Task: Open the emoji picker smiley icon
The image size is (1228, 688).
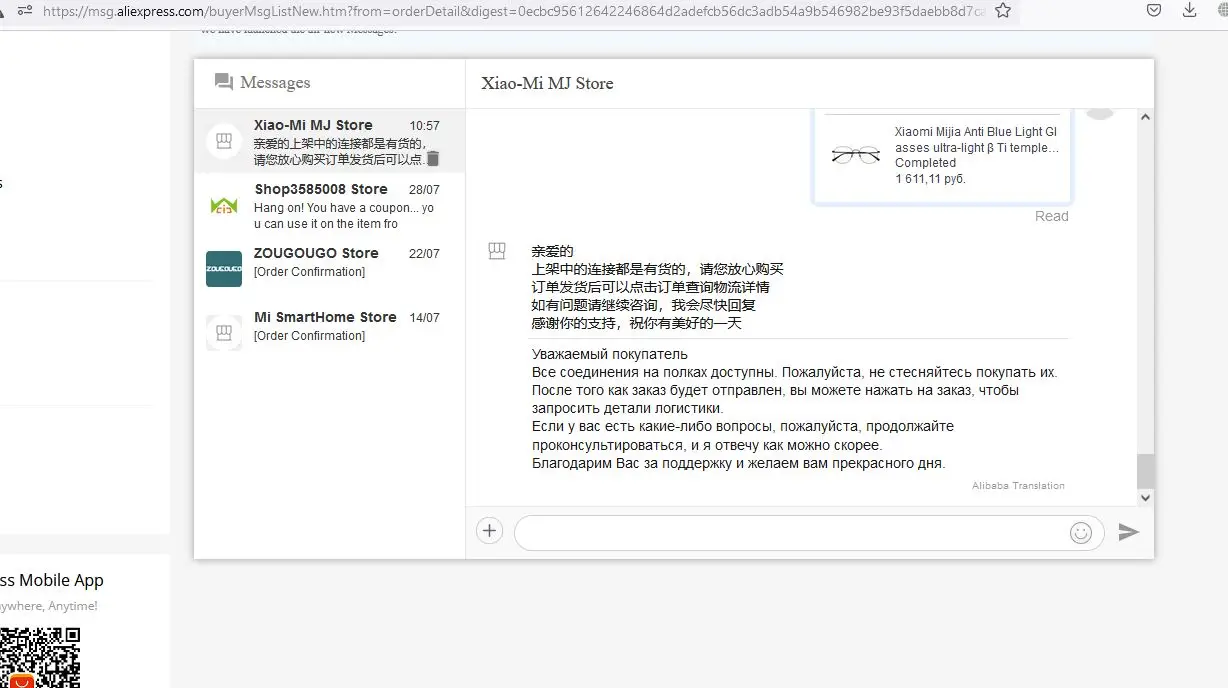Action: pyautogui.click(x=1080, y=533)
